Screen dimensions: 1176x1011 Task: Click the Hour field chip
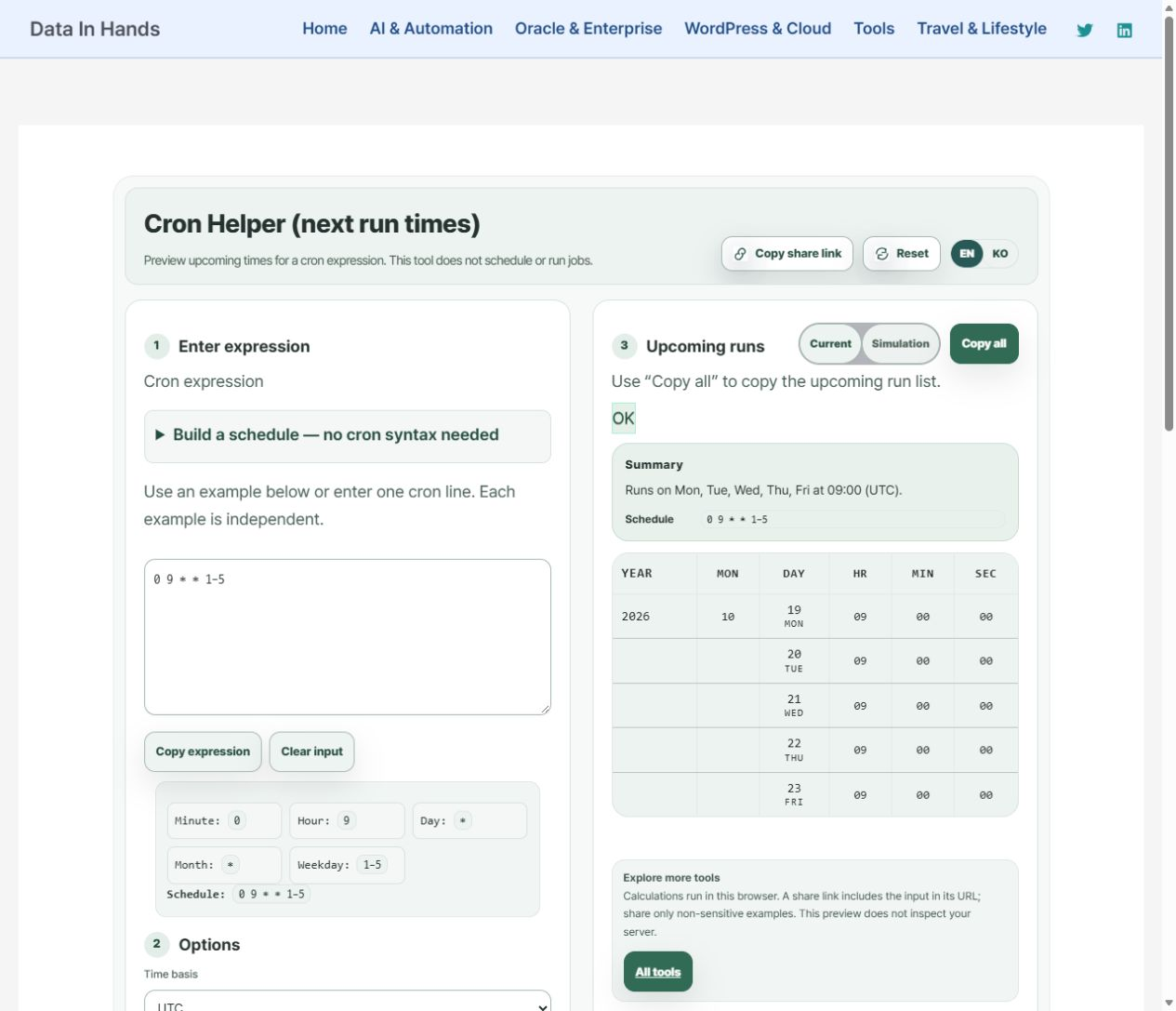point(347,820)
